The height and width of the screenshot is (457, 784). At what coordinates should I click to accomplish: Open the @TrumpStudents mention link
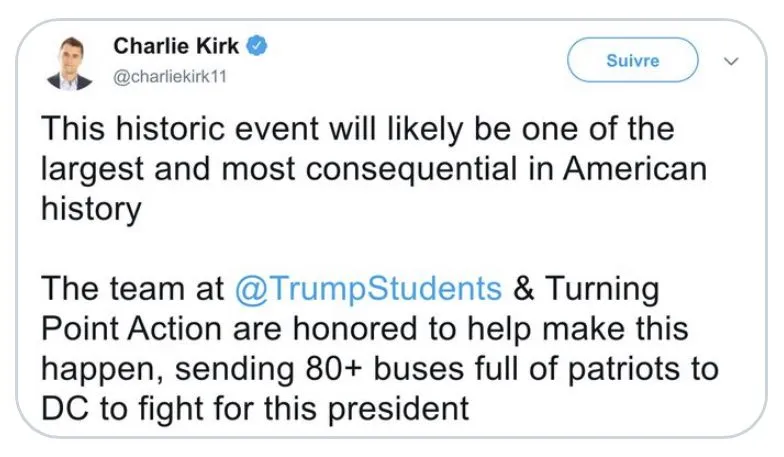click(x=367, y=290)
